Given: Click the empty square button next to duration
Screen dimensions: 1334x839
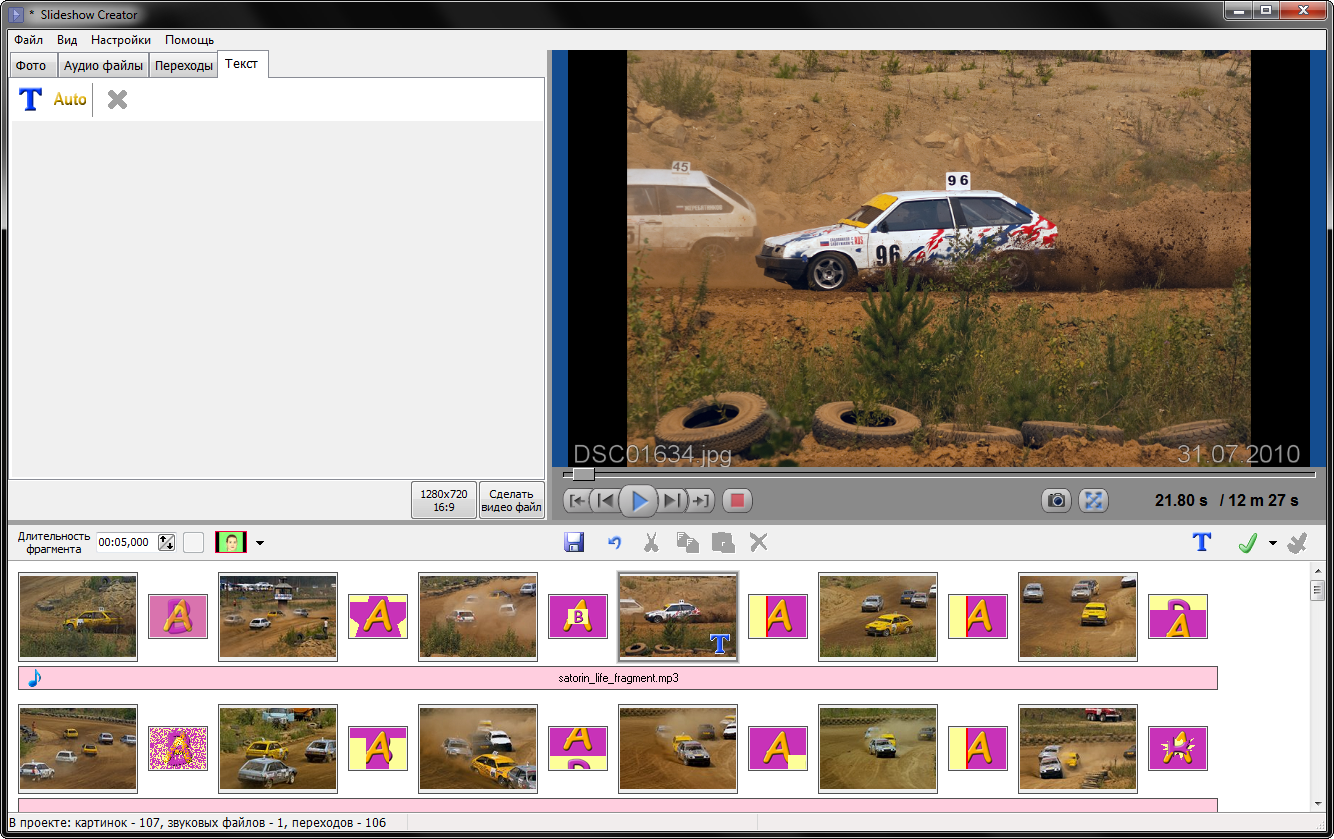Looking at the screenshot, I should pyautogui.click(x=193, y=542).
